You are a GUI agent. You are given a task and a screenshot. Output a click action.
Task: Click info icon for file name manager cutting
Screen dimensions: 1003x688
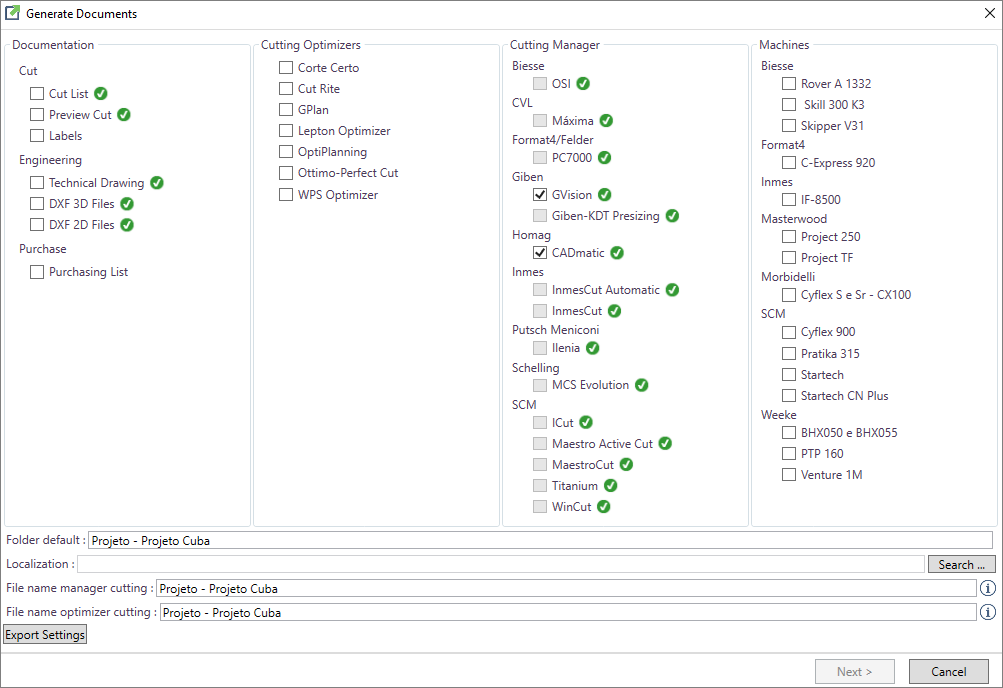(988, 588)
